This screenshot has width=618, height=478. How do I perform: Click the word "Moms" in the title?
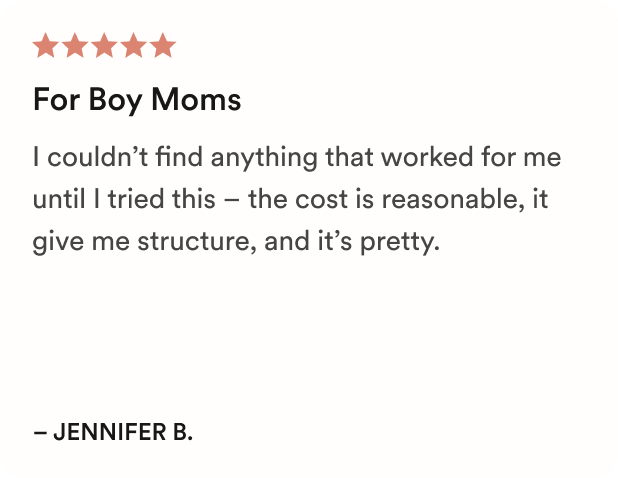pyautogui.click(x=196, y=100)
